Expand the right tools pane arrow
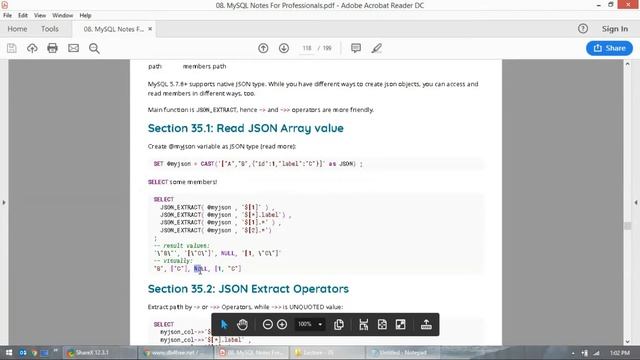640x360 pixels. [636, 202]
